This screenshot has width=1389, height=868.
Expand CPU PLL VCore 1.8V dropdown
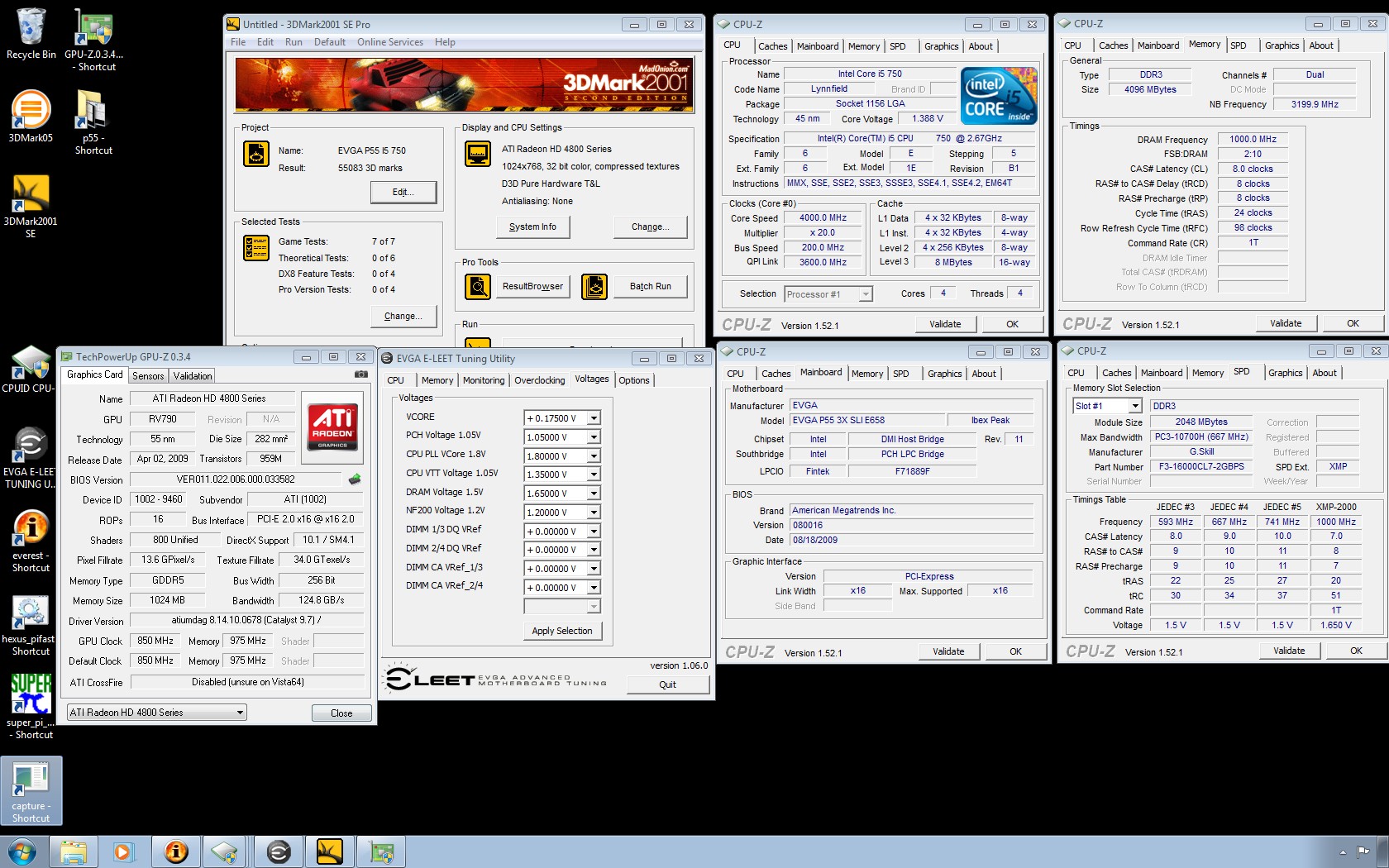[x=593, y=456]
